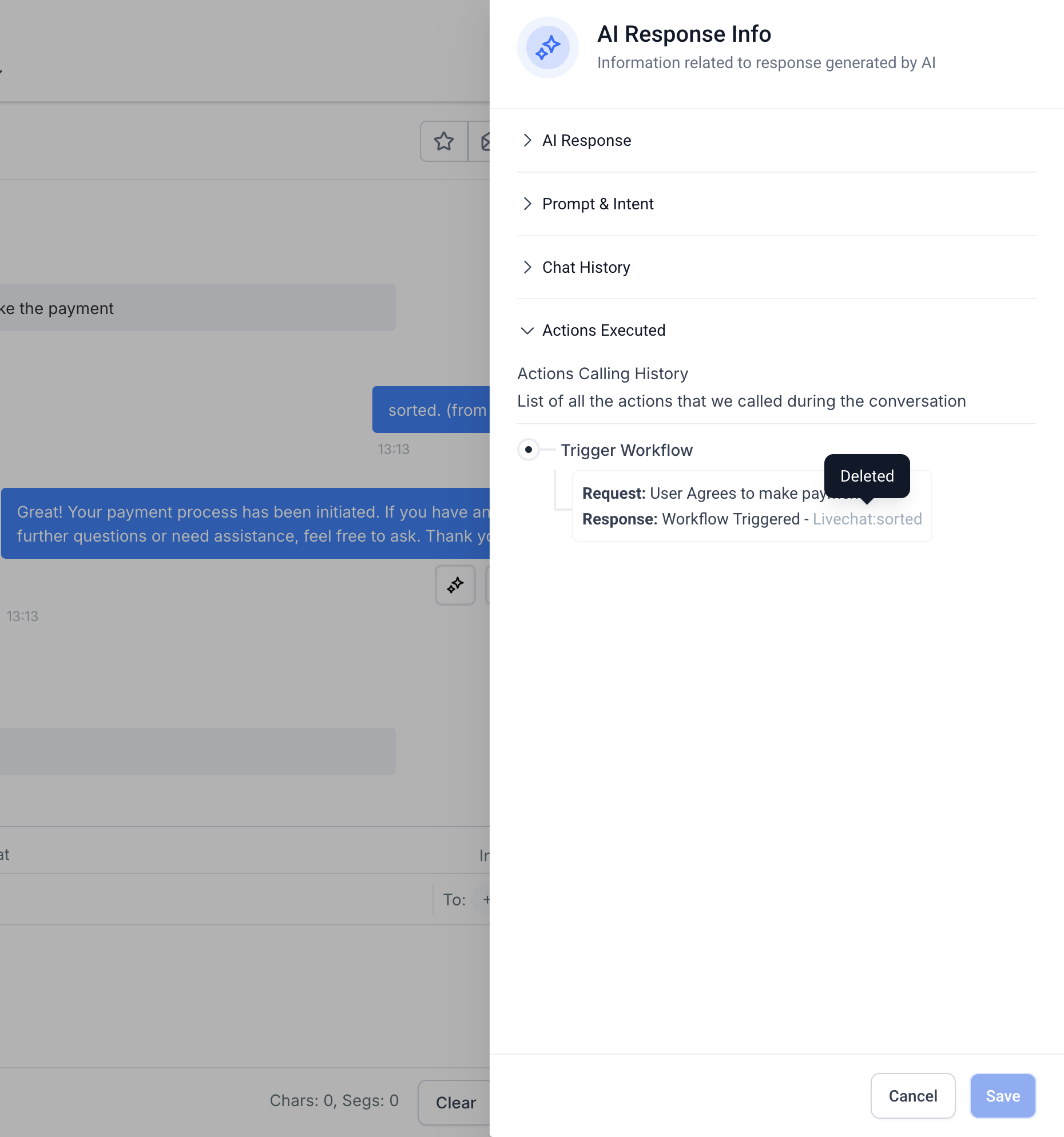This screenshot has height=1137, width=1064.
Task: Click the Chars and Segs counter text
Action: click(x=334, y=1101)
